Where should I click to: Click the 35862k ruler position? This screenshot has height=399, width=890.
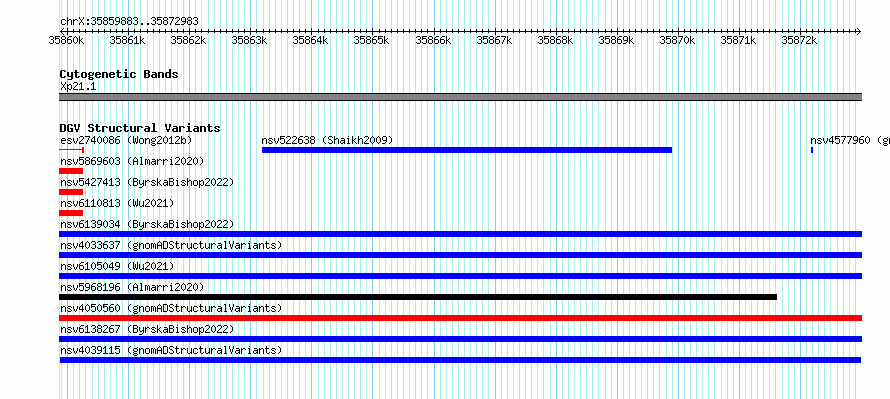[189, 40]
